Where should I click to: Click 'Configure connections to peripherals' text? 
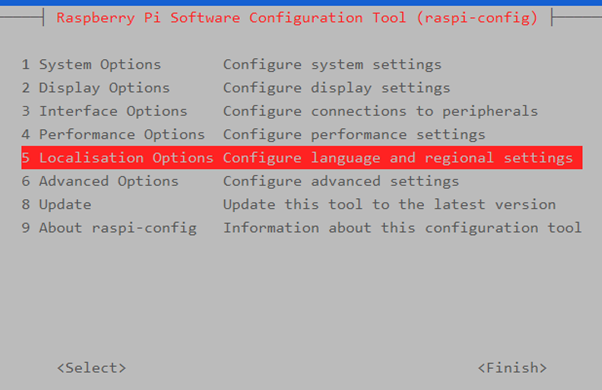(x=380, y=111)
